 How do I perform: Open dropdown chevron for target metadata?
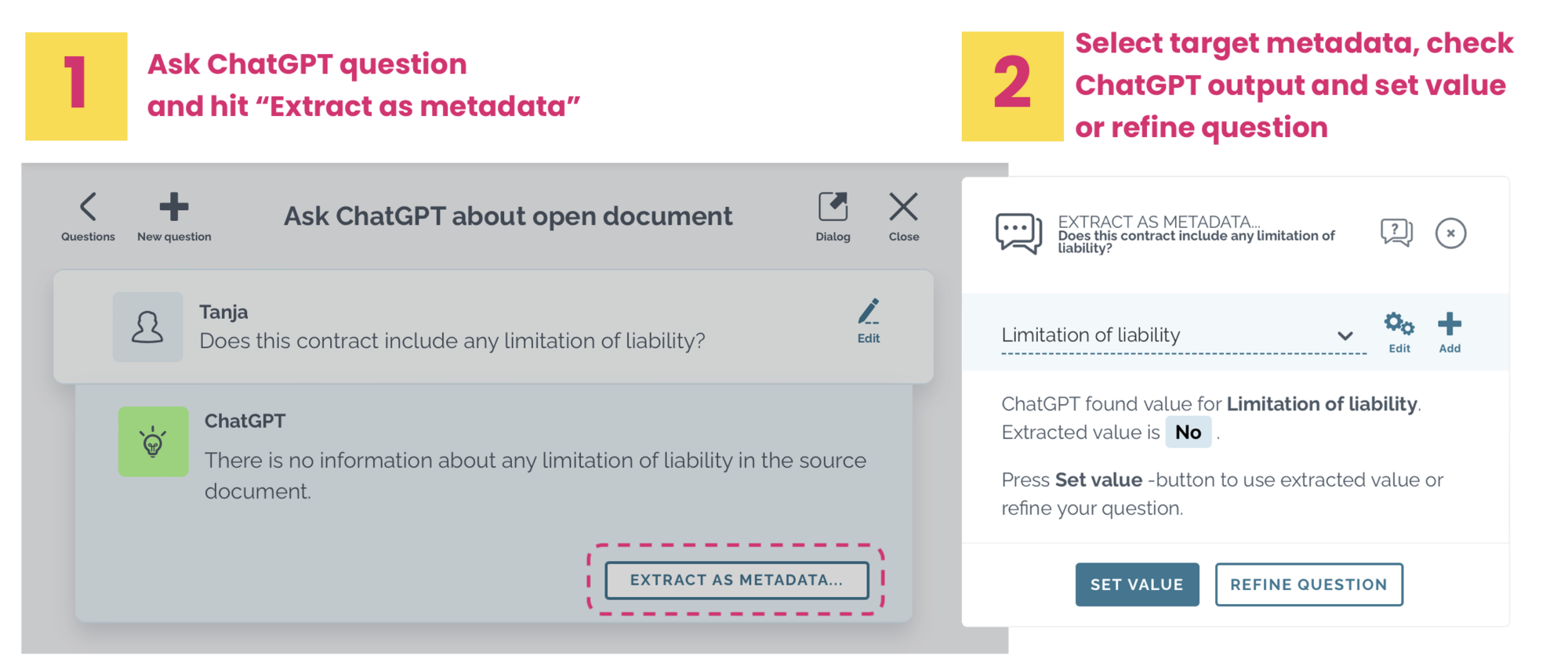(x=1345, y=336)
